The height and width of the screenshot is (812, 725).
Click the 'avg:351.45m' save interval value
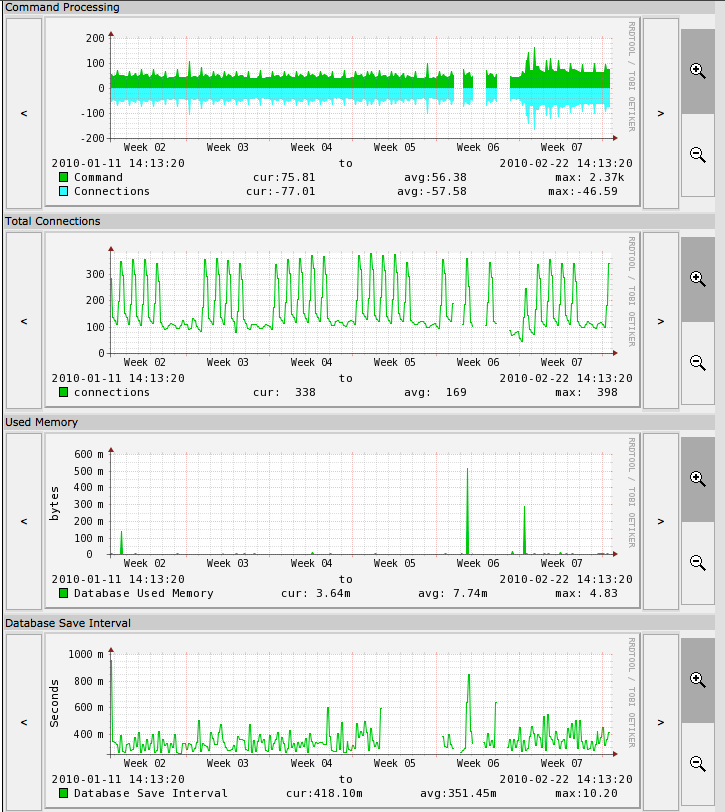point(458,793)
